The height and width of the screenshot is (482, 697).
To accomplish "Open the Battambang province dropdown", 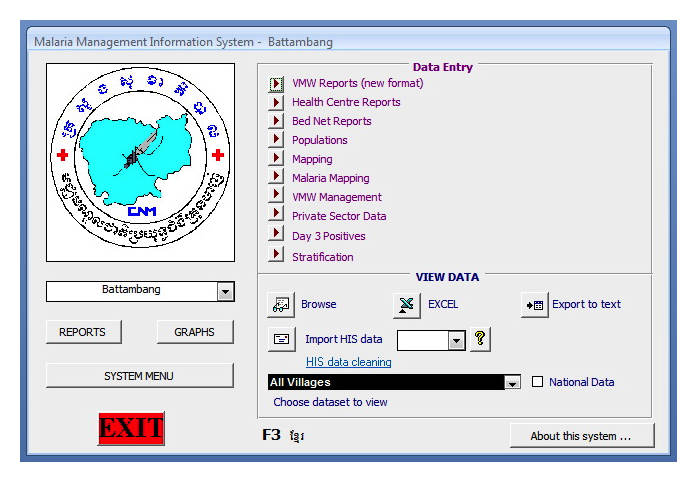I will [225, 291].
